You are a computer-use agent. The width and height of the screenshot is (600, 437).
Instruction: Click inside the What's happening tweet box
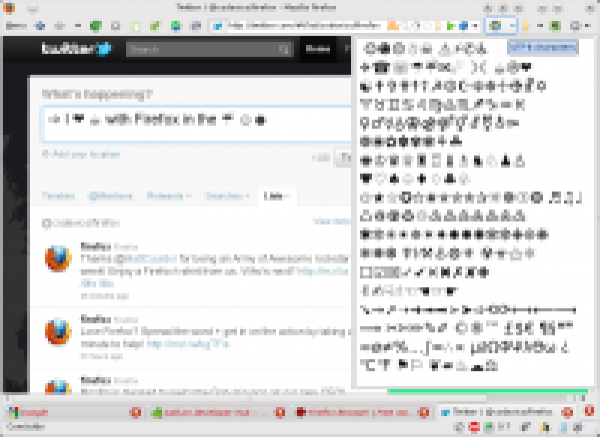[x=196, y=124]
